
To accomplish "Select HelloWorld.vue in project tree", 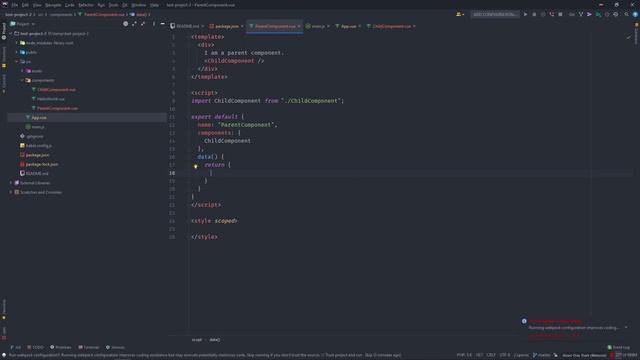I will (x=51, y=99).
